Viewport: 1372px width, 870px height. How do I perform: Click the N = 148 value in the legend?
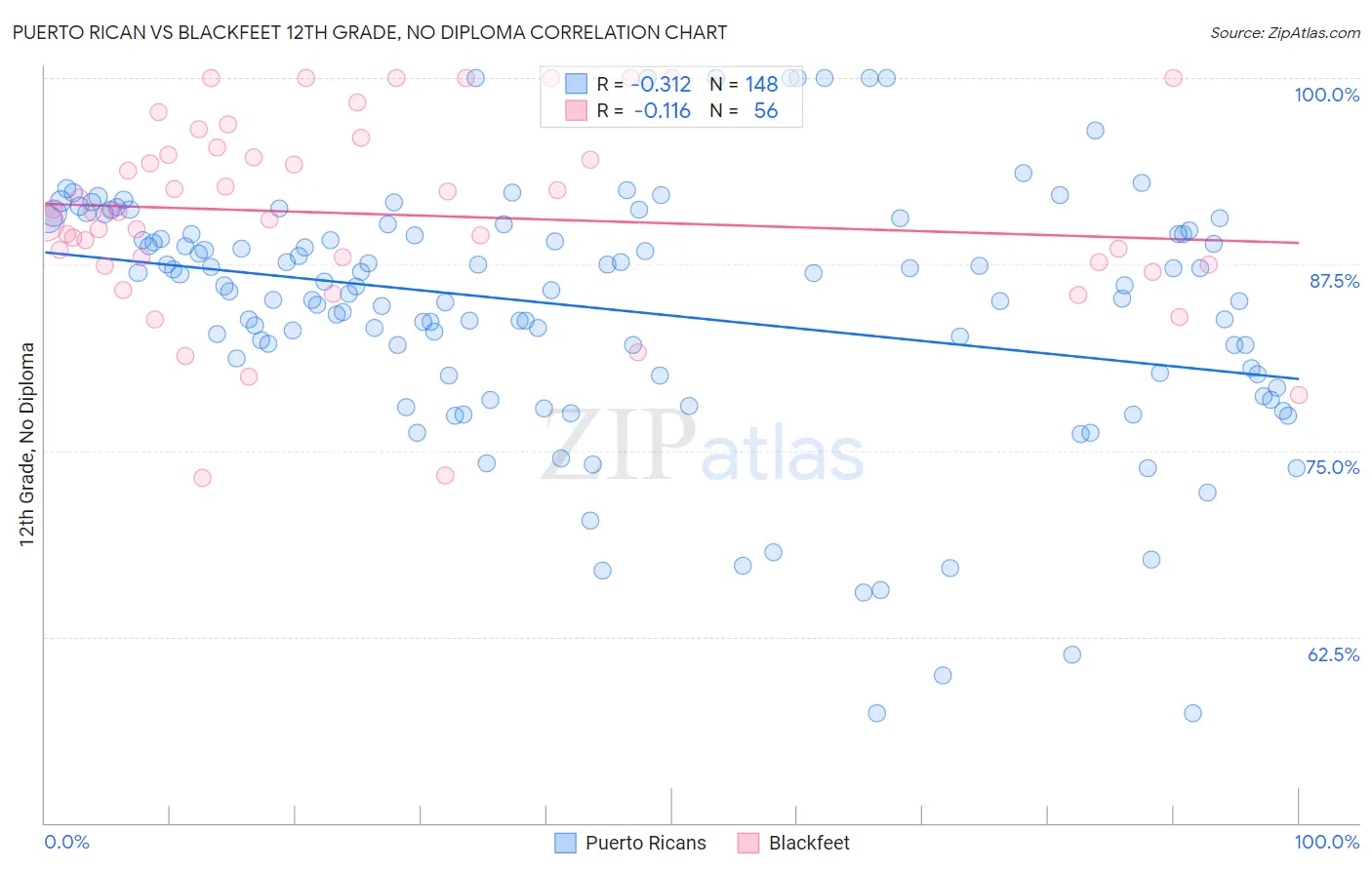744,84
